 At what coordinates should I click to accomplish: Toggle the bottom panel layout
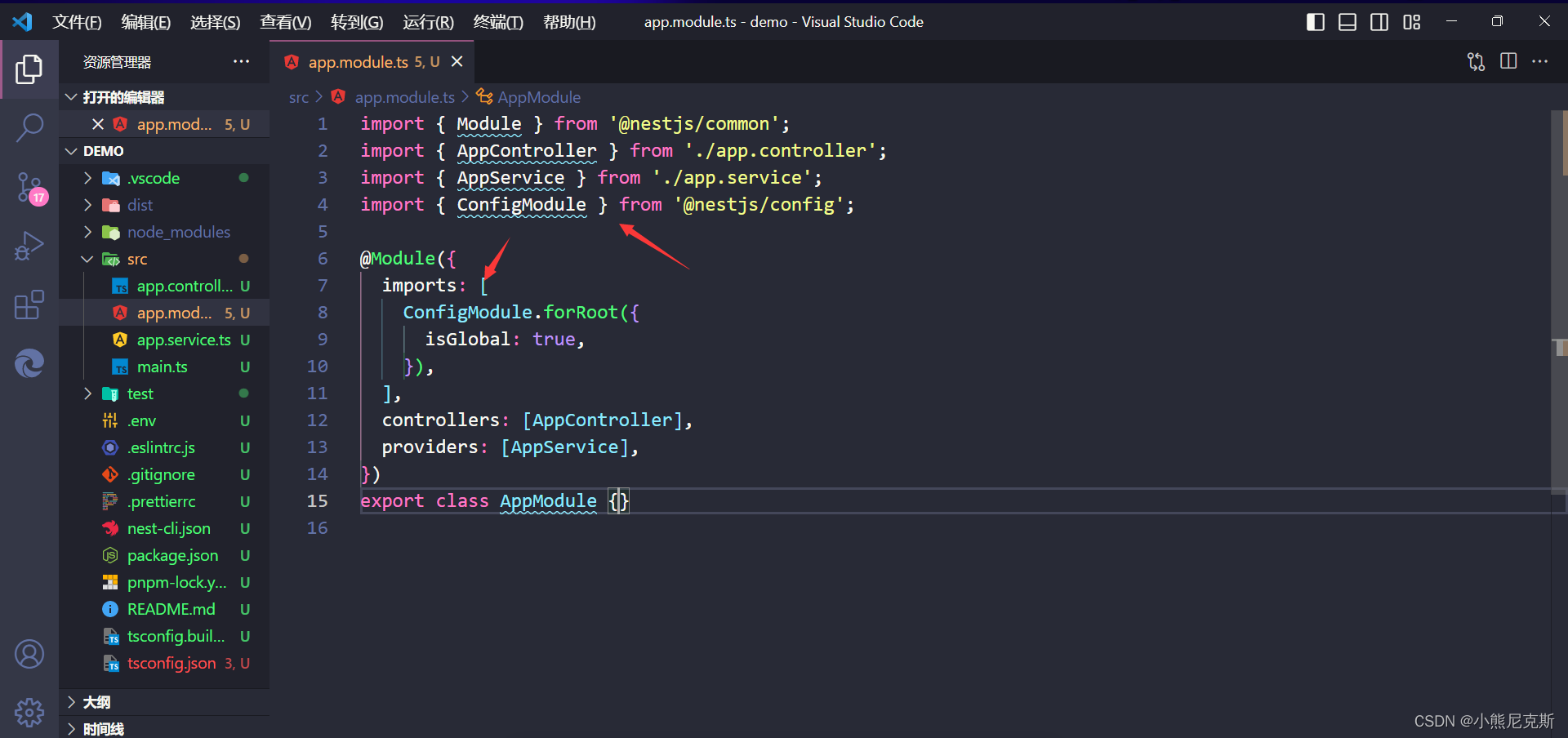point(1347,22)
